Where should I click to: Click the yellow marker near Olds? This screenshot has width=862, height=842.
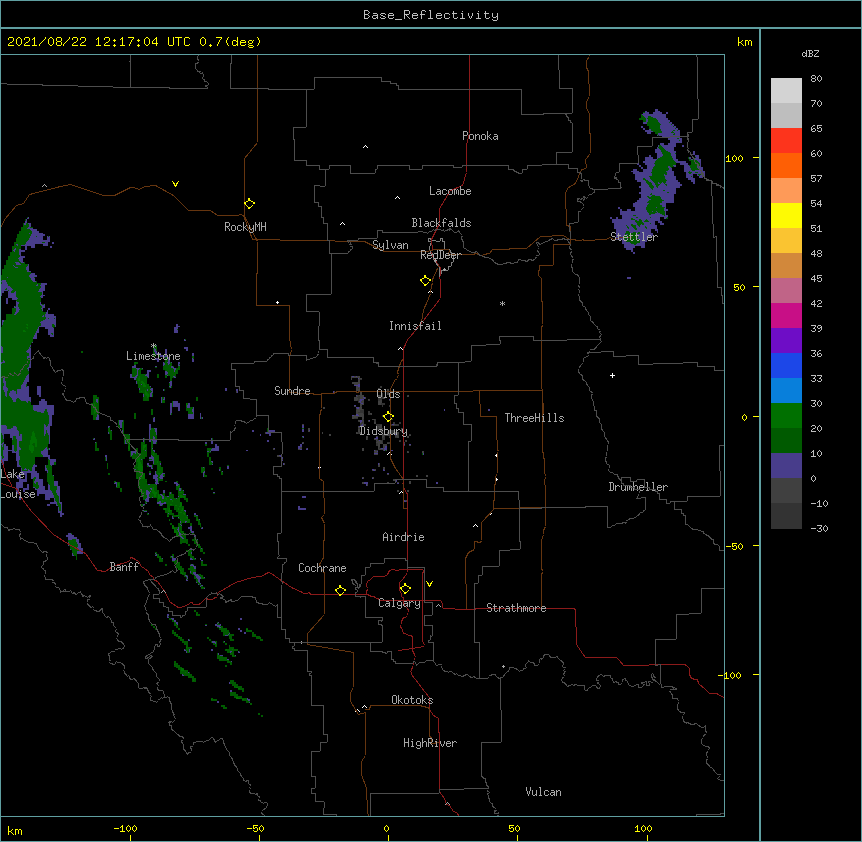pos(388,417)
